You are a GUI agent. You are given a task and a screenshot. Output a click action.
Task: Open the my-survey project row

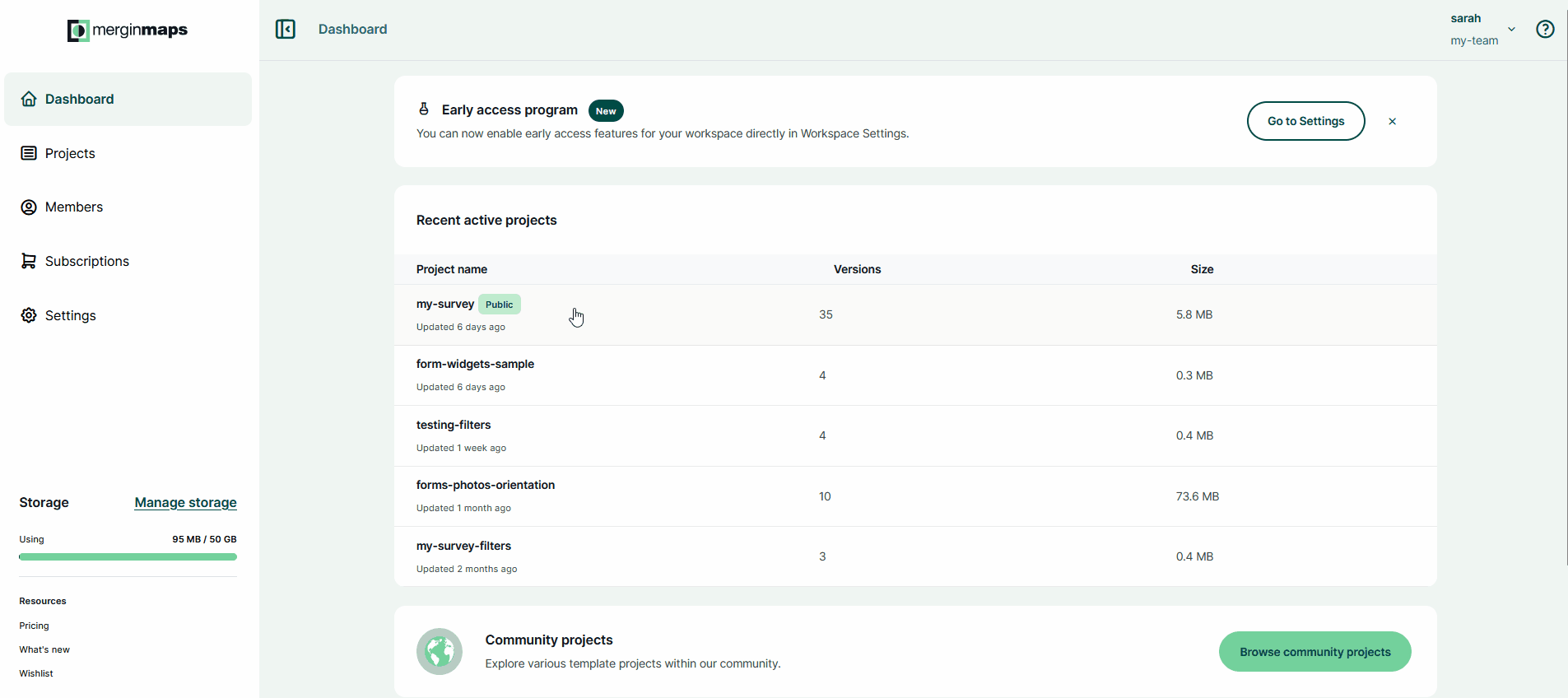coord(915,315)
